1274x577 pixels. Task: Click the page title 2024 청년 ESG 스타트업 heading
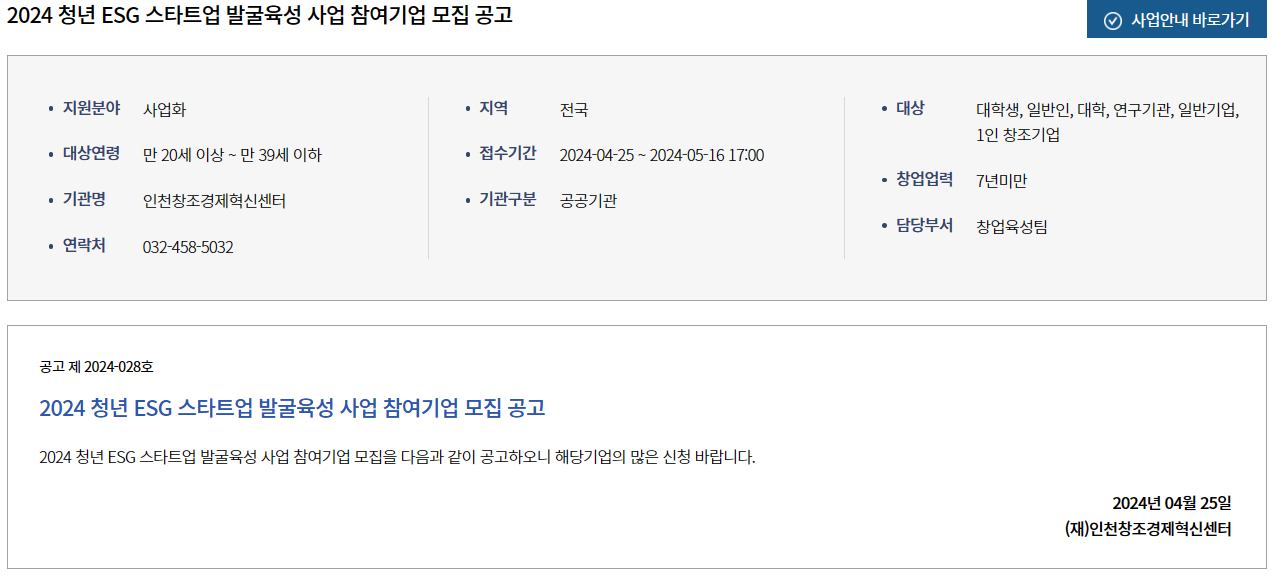coord(260,15)
